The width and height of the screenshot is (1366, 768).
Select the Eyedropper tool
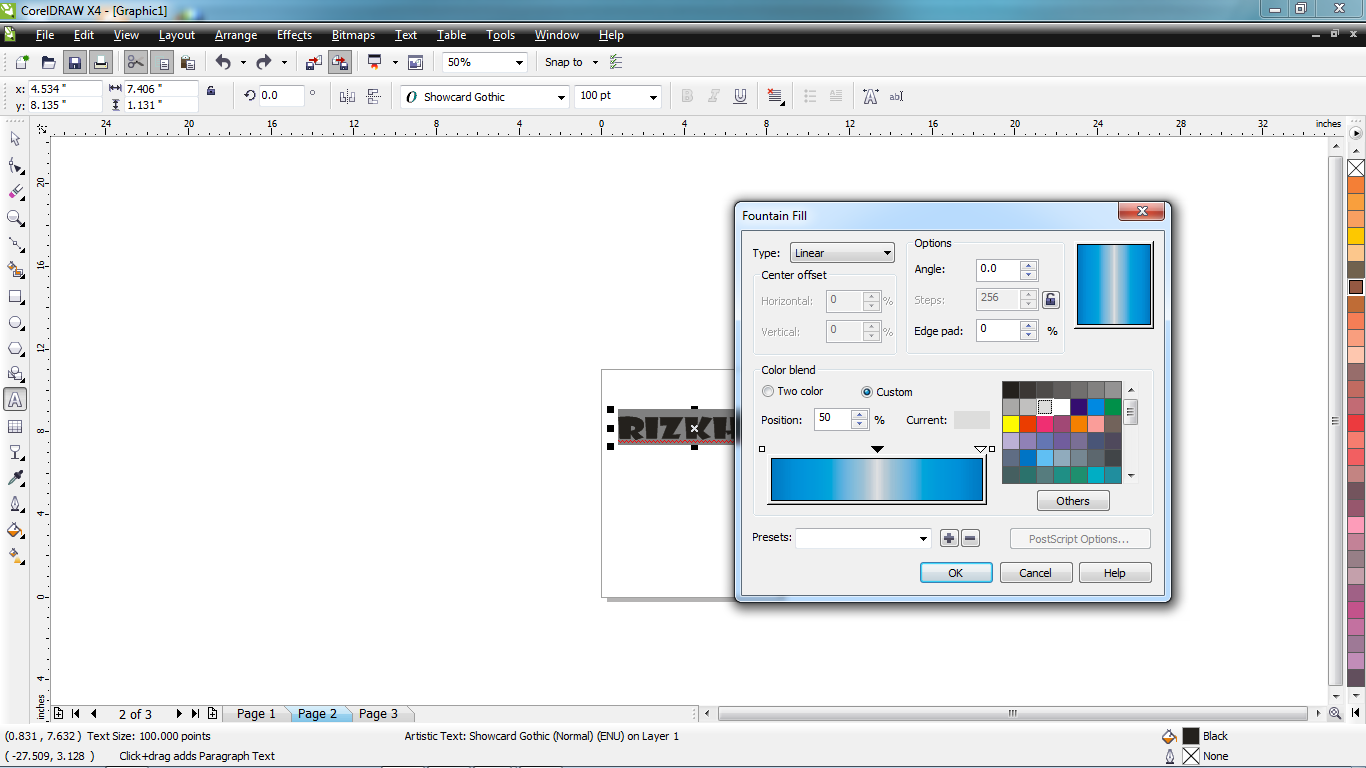(15, 479)
